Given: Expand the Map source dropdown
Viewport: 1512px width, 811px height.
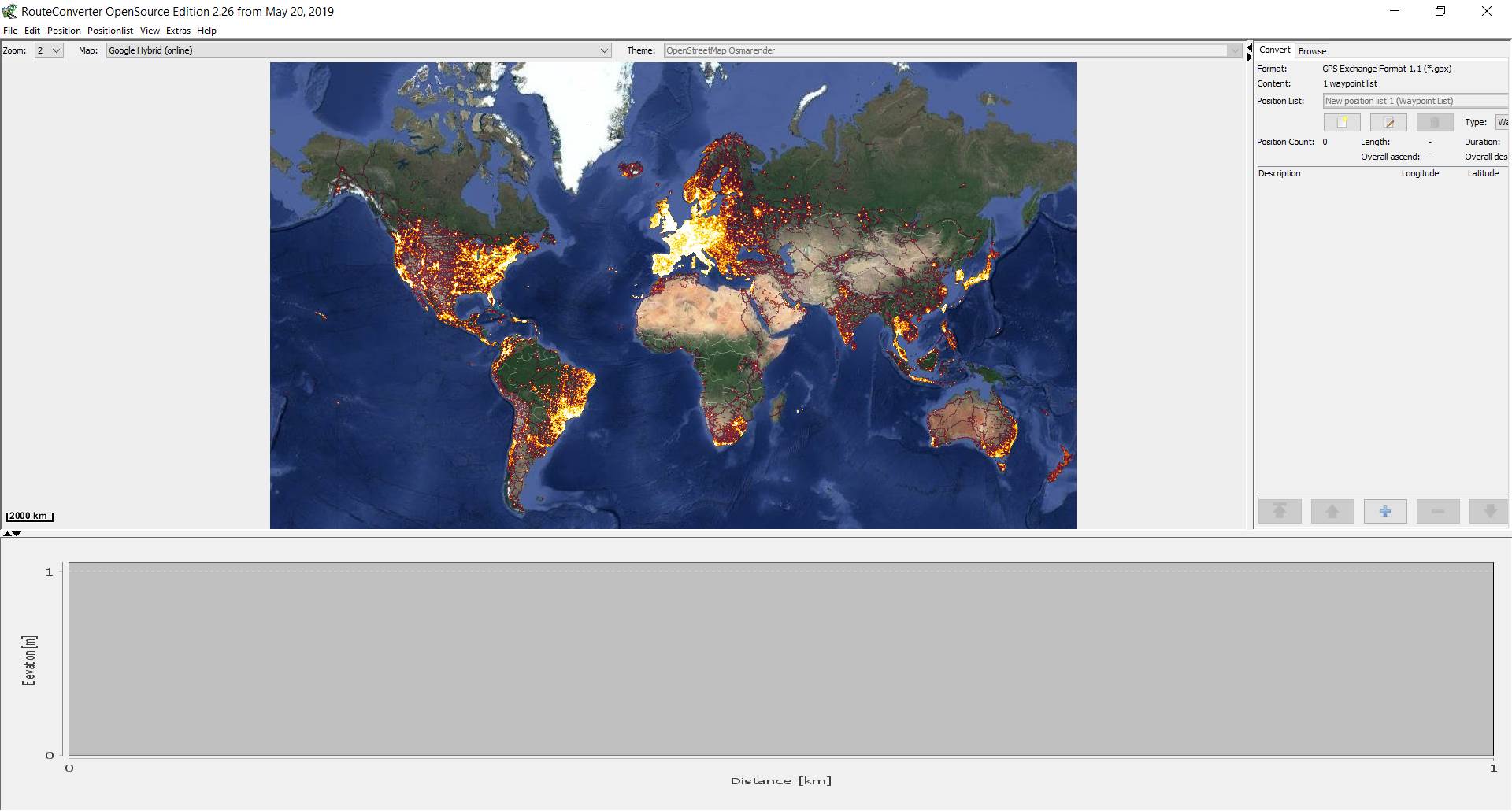Looking at the screenshot, I should 604,50.
